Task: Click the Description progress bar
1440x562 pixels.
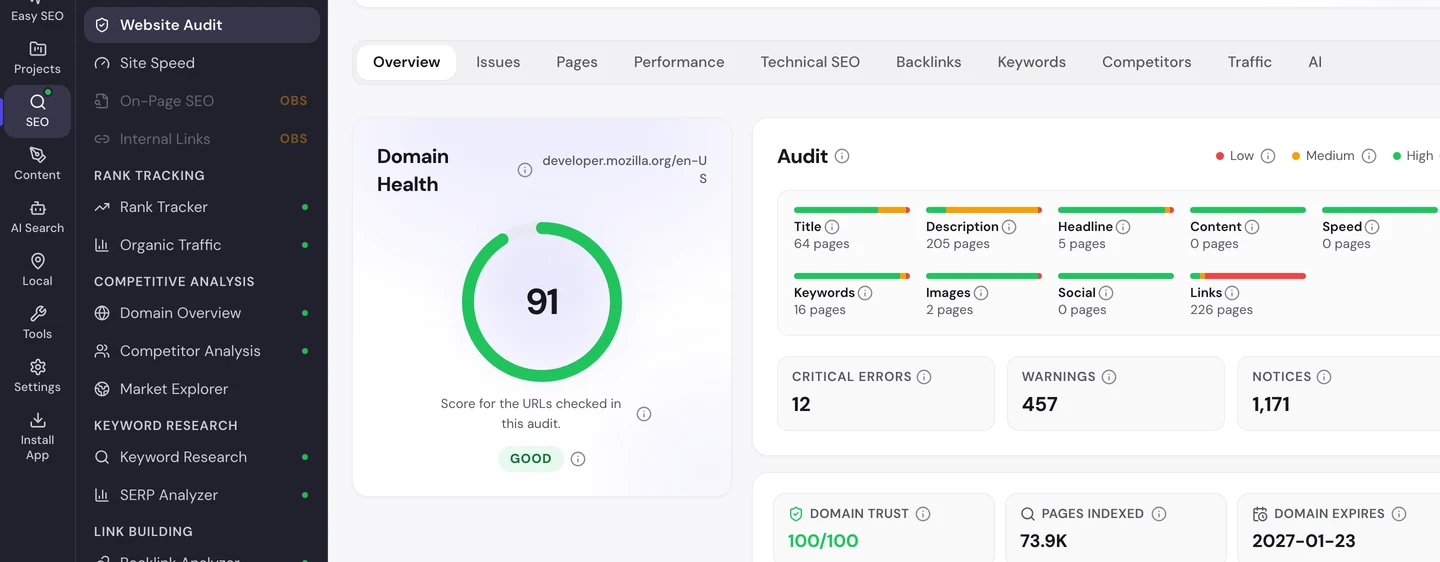Action: (x=984, y=210)
